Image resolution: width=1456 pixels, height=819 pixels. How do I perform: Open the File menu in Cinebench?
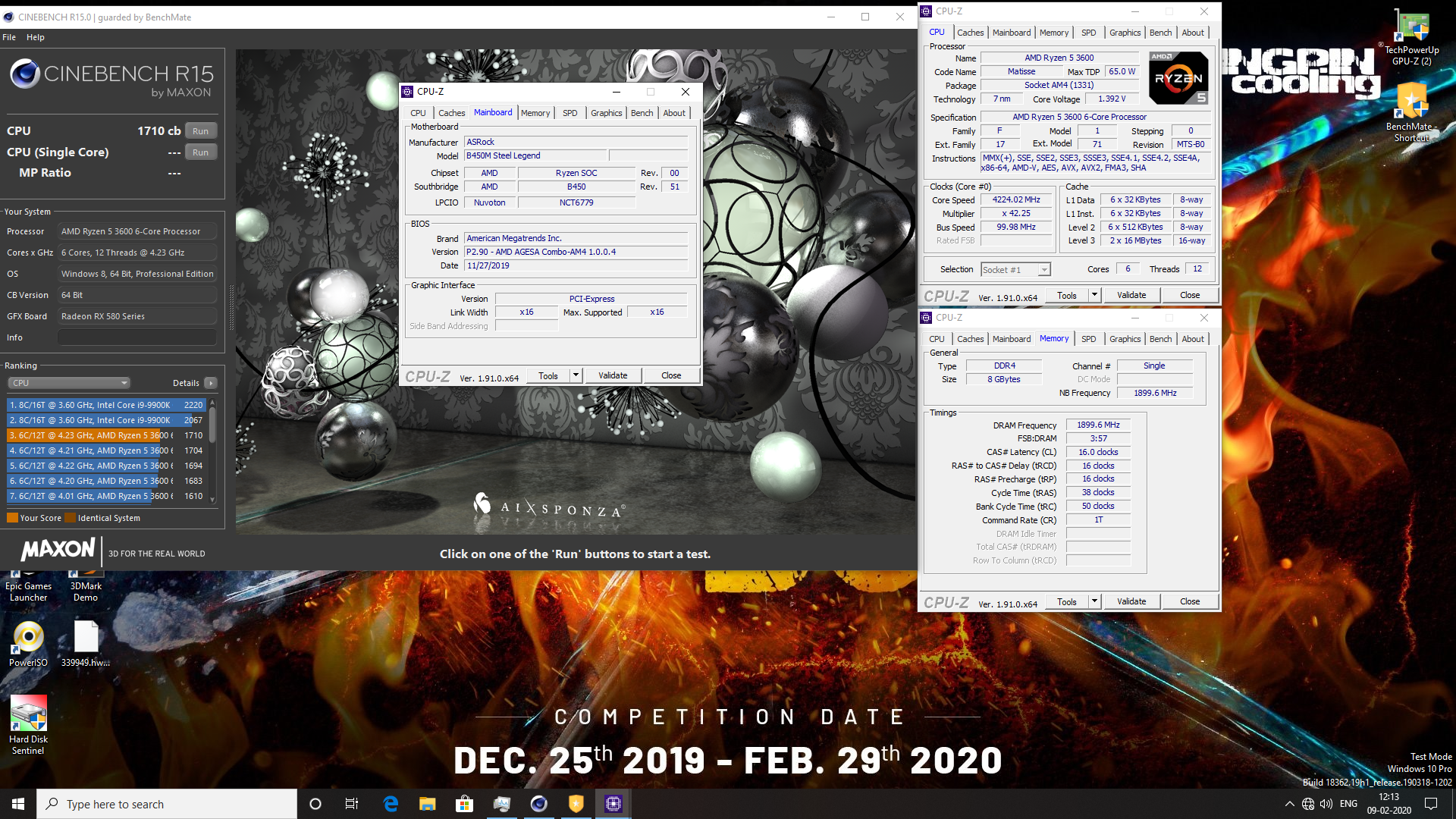tap(9, 37)
